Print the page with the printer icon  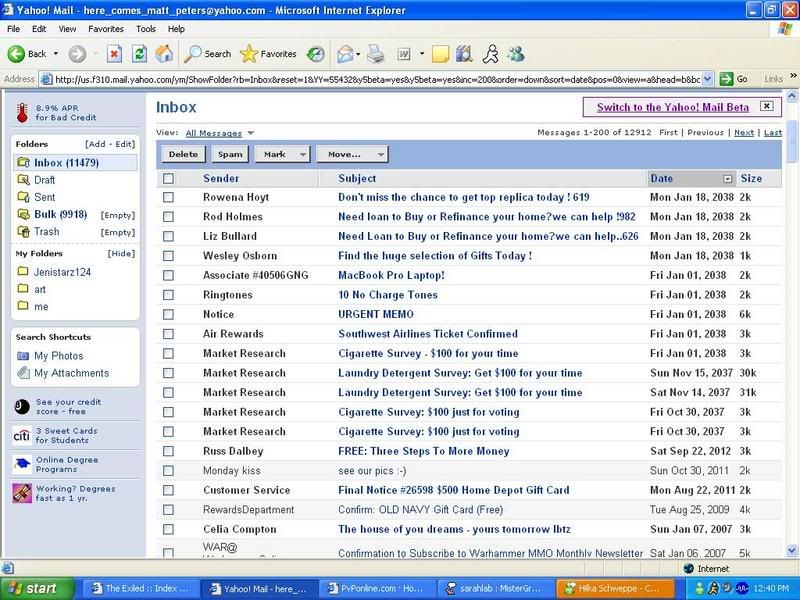376,54
